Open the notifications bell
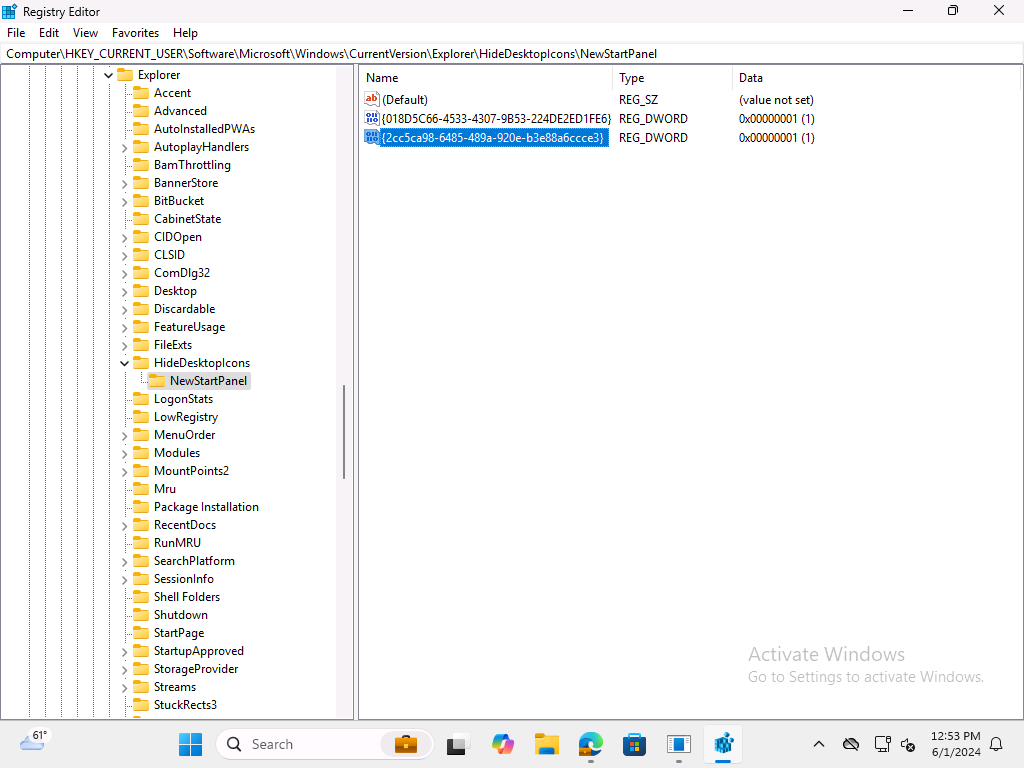The height and width of the screenshot is (768, 1024). click(x=996, y=744)
